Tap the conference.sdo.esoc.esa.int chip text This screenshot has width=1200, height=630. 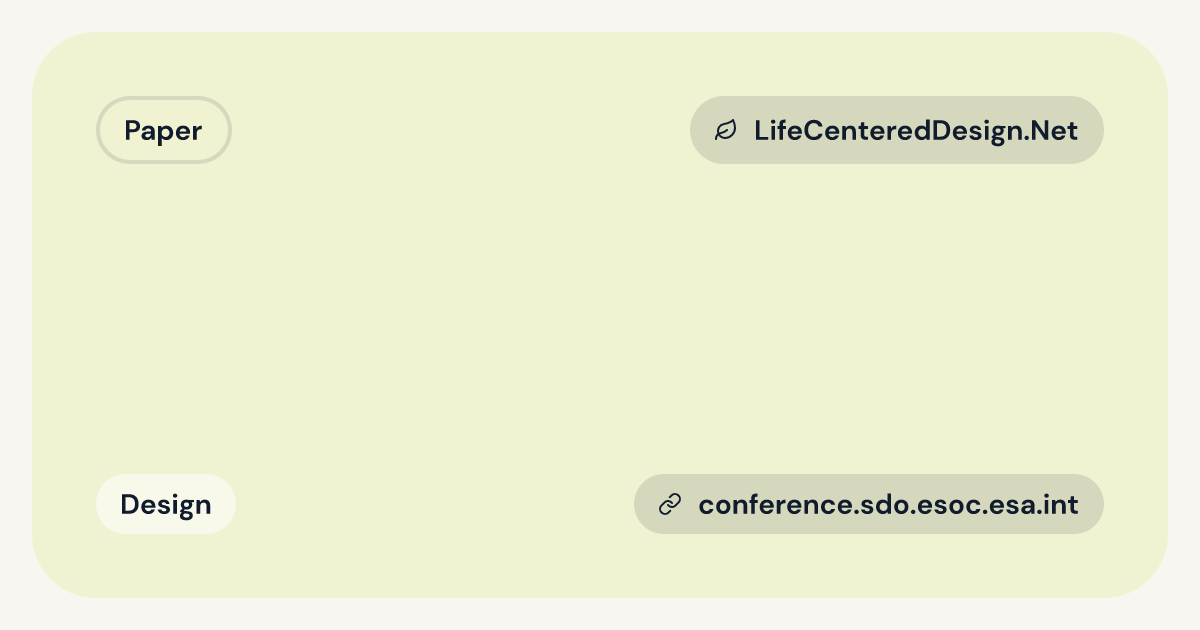tap(888, 504)
